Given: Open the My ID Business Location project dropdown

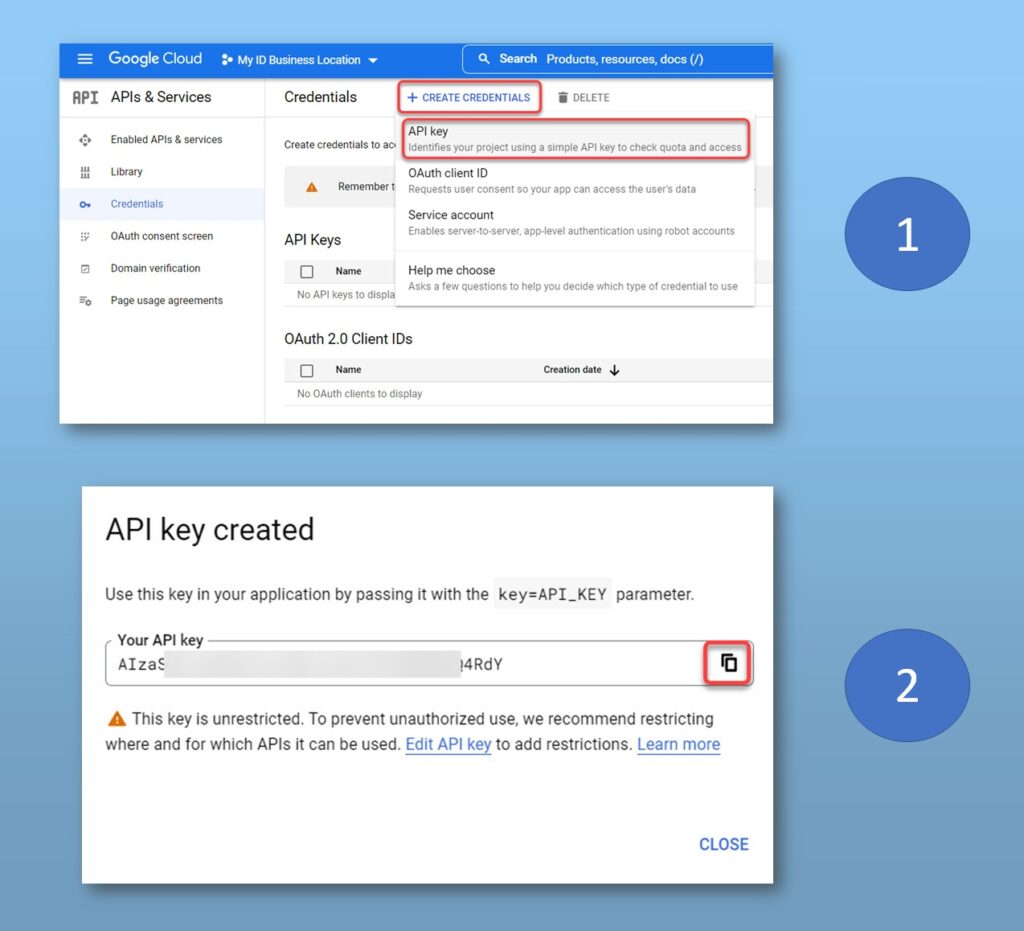Looking at the screenshot, I should pos(299,60).
